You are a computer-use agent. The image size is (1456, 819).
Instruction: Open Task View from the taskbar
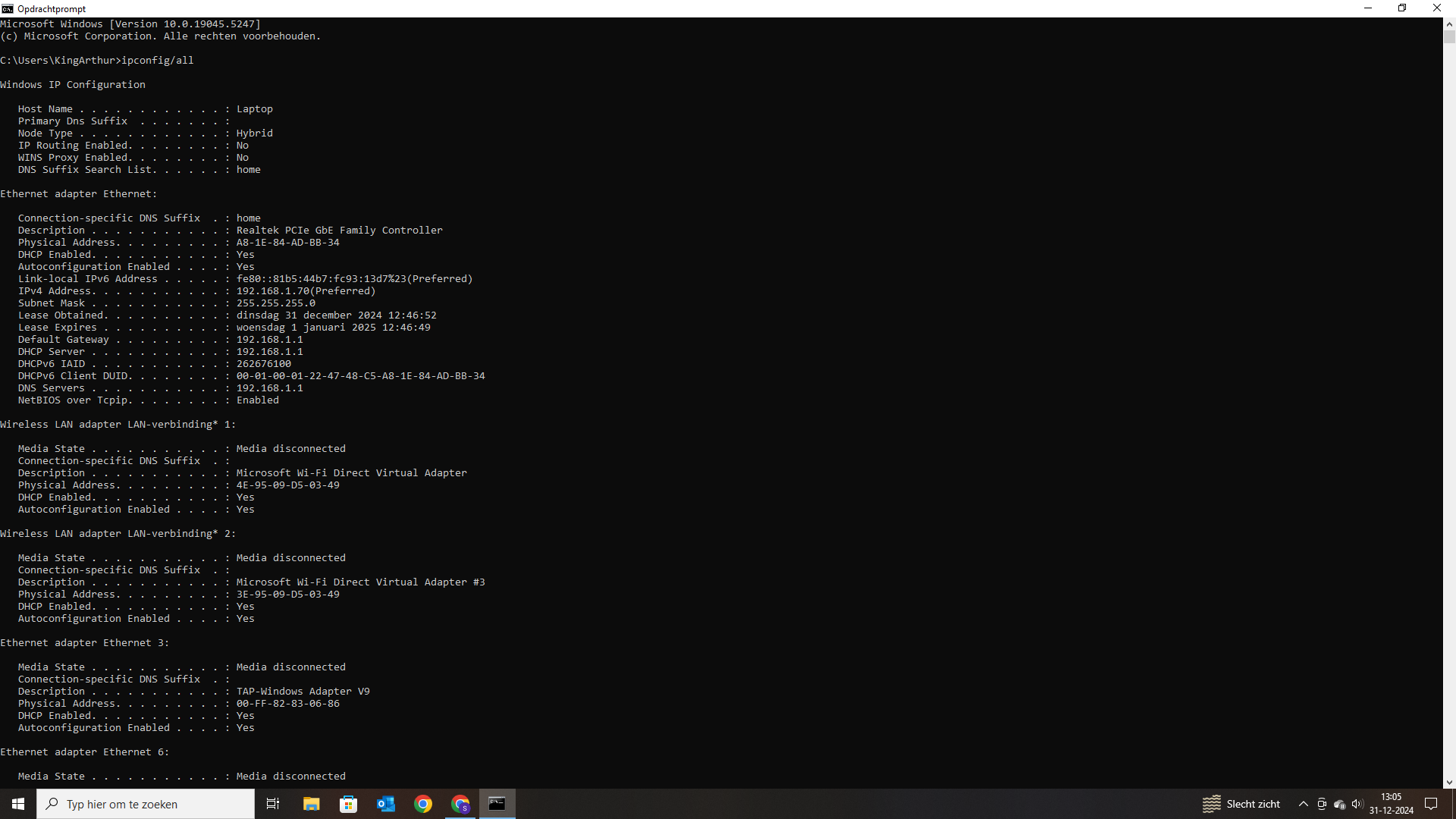[x=273, y=804]
